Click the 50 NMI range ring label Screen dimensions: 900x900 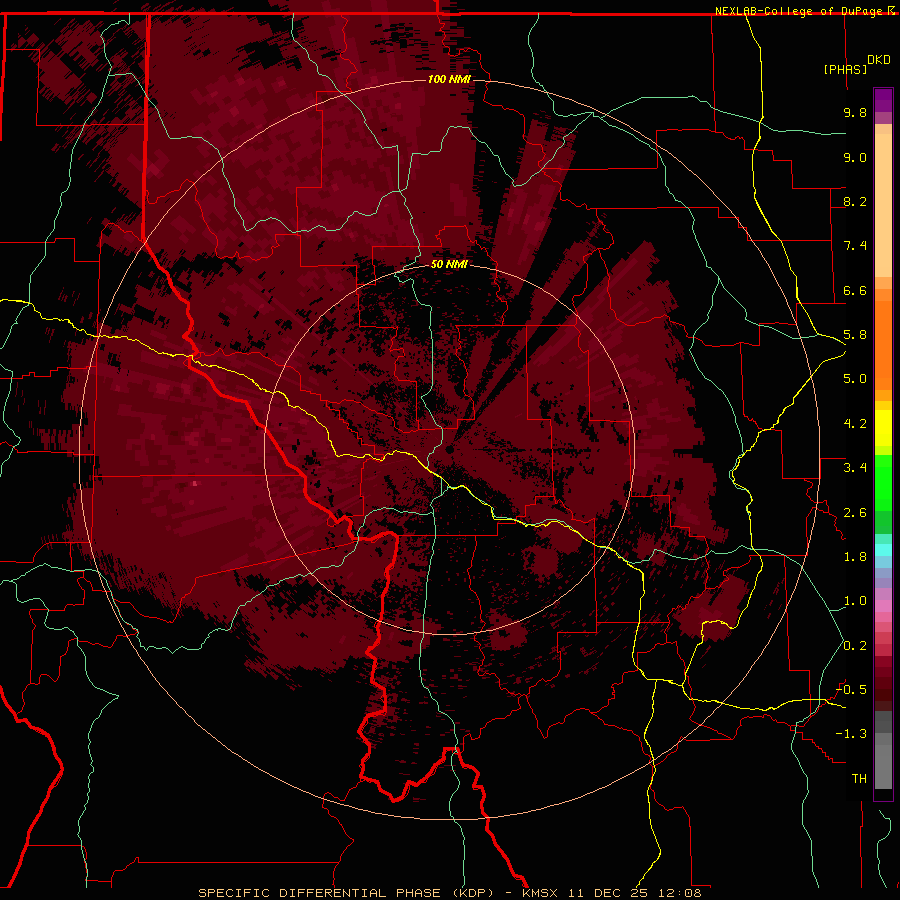click(449, 265)
